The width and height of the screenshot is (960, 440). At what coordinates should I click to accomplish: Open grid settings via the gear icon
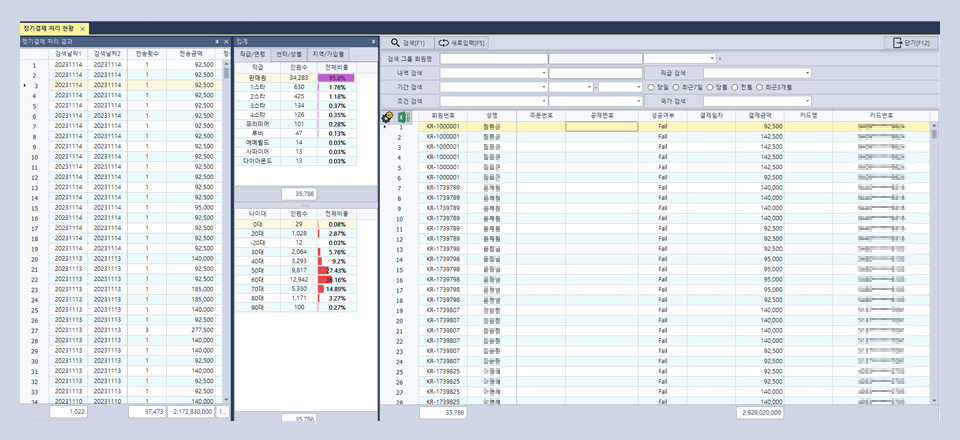click(x=387, y=116)
